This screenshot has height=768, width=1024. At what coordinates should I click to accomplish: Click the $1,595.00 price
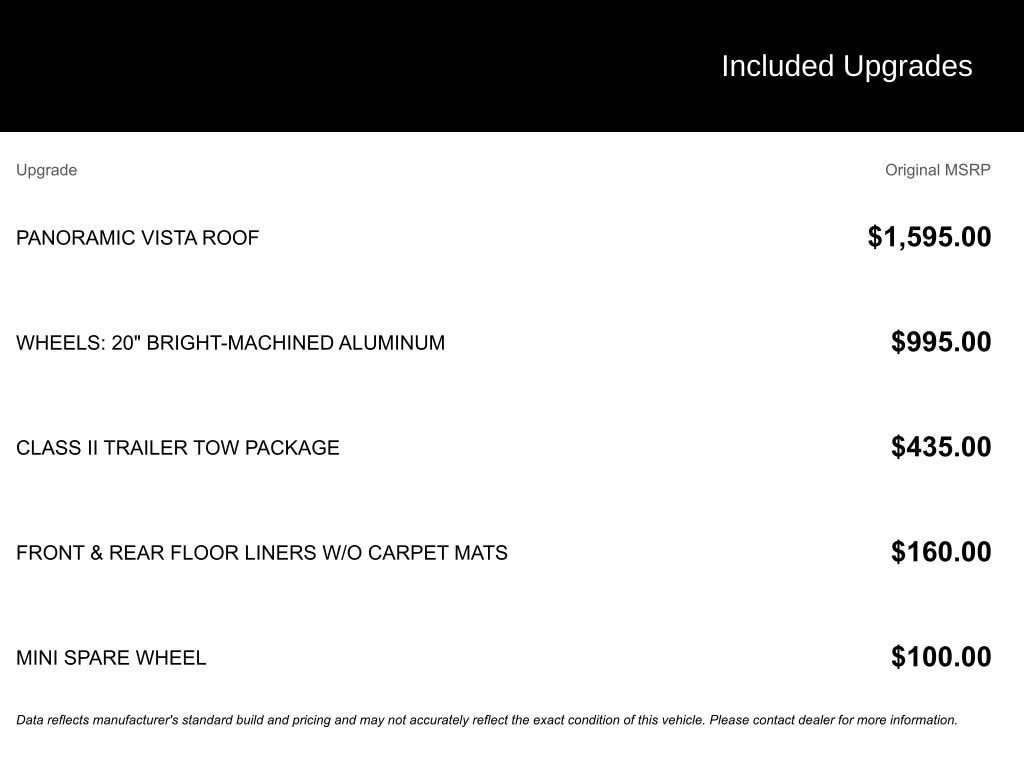point(929,237)
